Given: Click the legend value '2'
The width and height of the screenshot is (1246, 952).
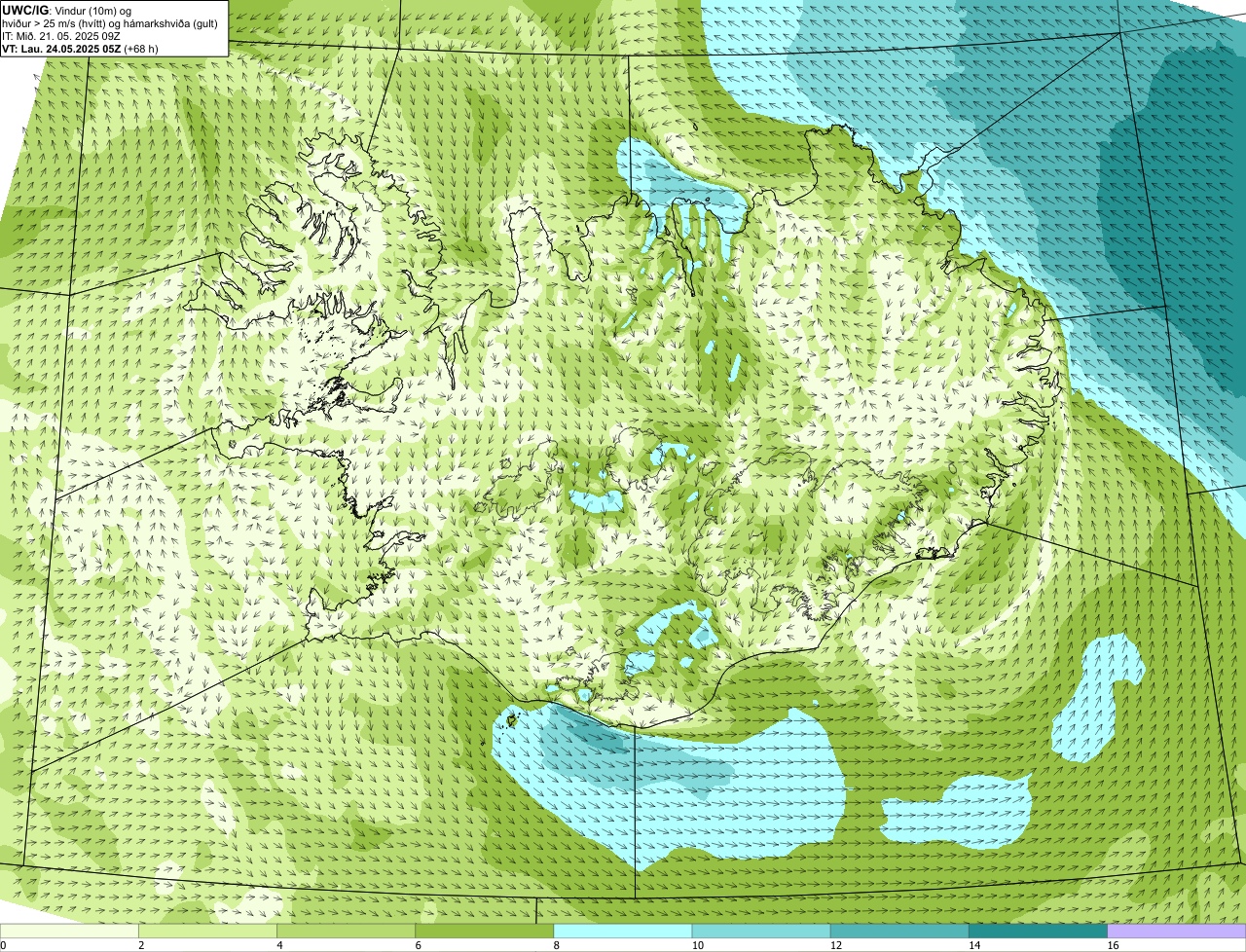Looking at the screenshot, I should click(x=141, y=945).
